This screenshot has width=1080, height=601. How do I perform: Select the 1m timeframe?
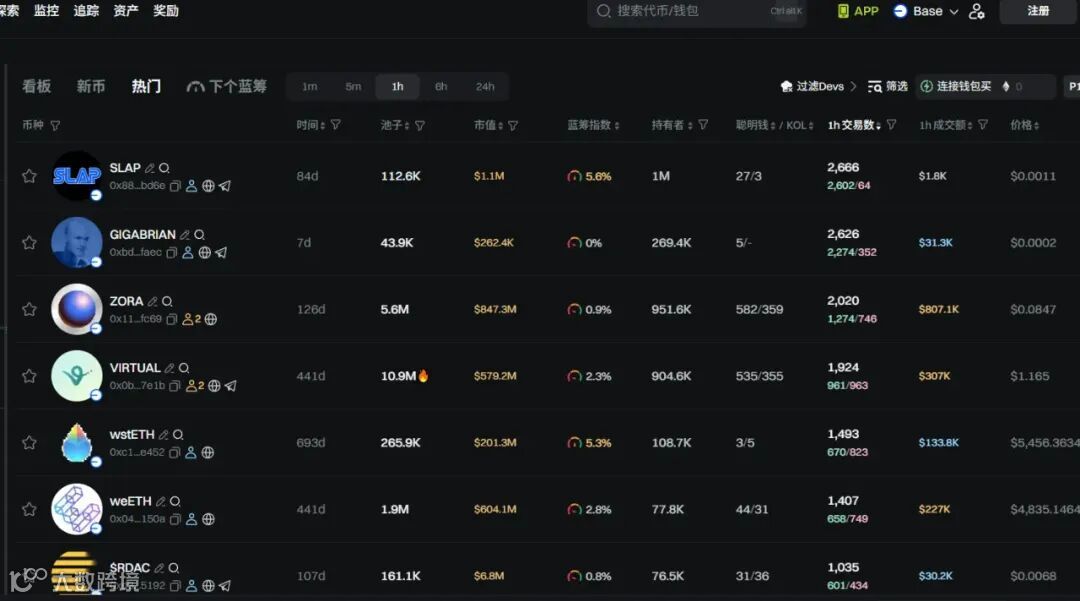310,87
